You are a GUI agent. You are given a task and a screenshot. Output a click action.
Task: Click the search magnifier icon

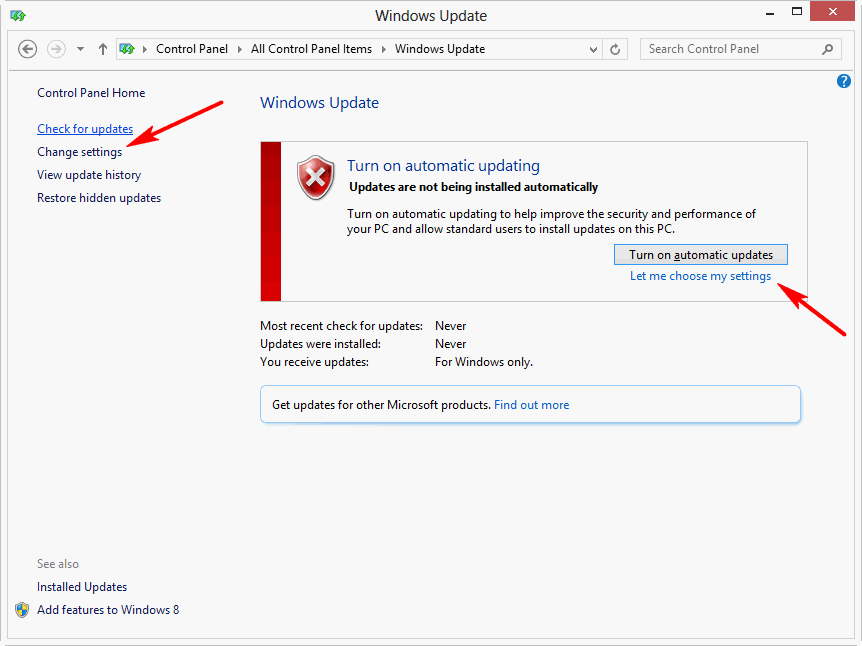pos(827,49)
